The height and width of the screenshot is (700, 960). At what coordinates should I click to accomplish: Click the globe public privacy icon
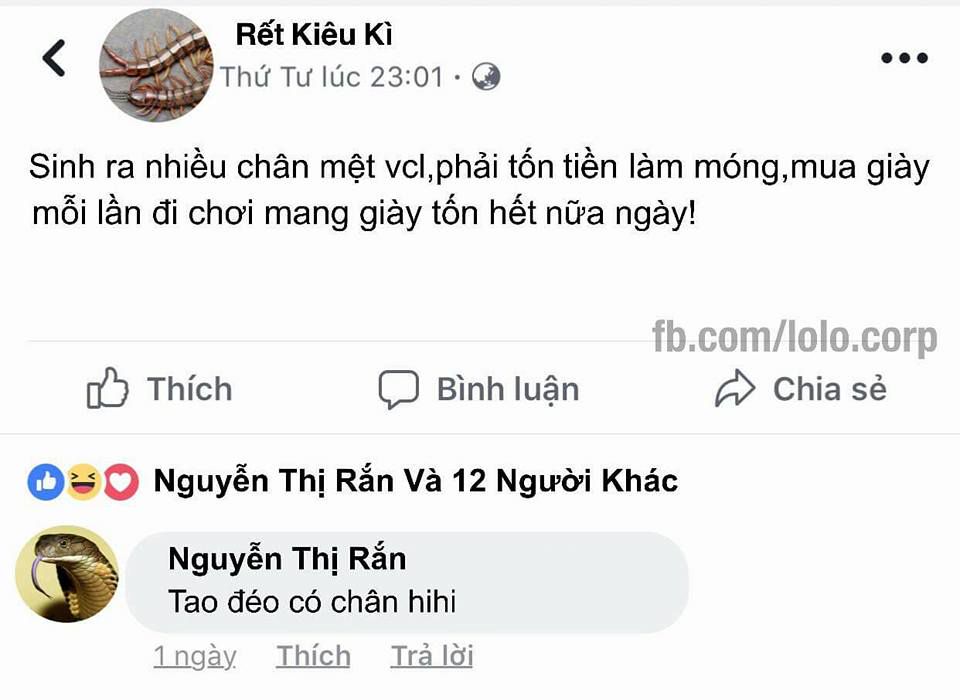click(x=486, y=77)
